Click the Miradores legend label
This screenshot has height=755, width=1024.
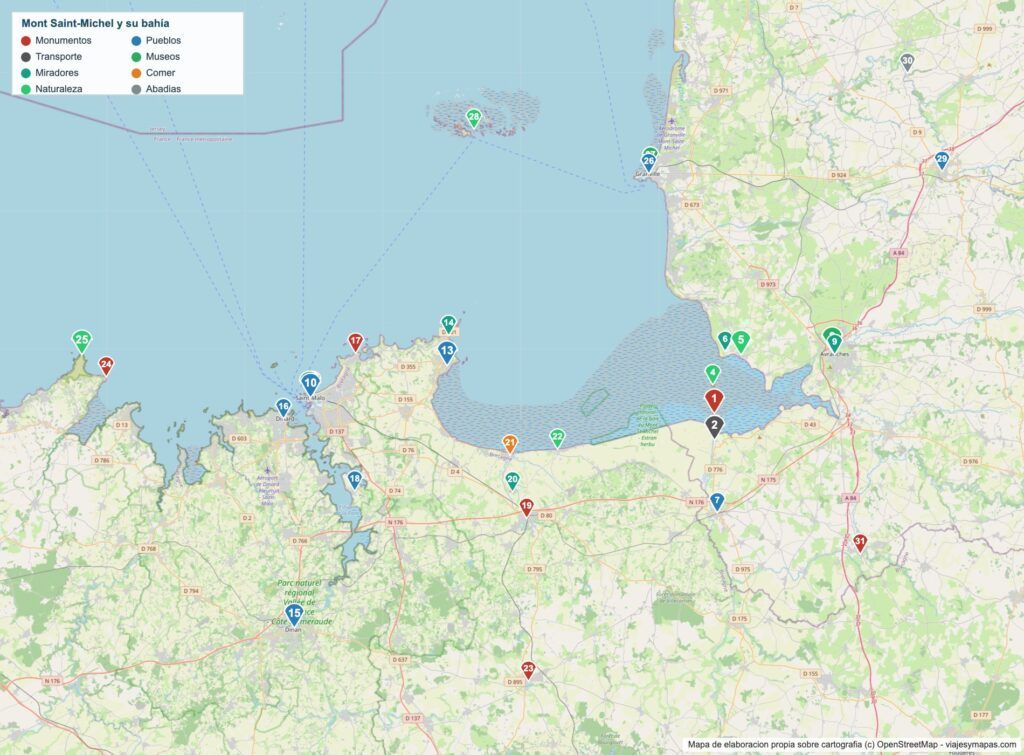tap(57, 72)
